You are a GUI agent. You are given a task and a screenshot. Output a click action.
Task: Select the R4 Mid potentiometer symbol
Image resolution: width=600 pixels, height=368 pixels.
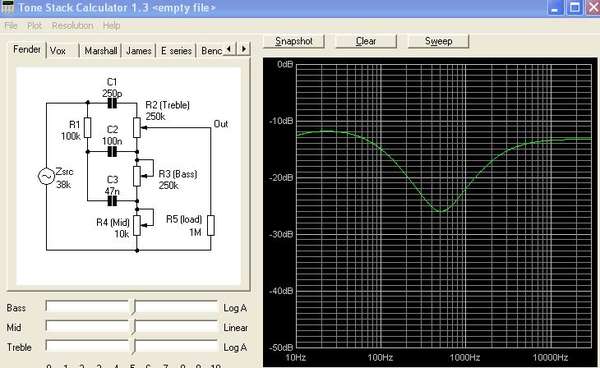click(x=137, y=225)
